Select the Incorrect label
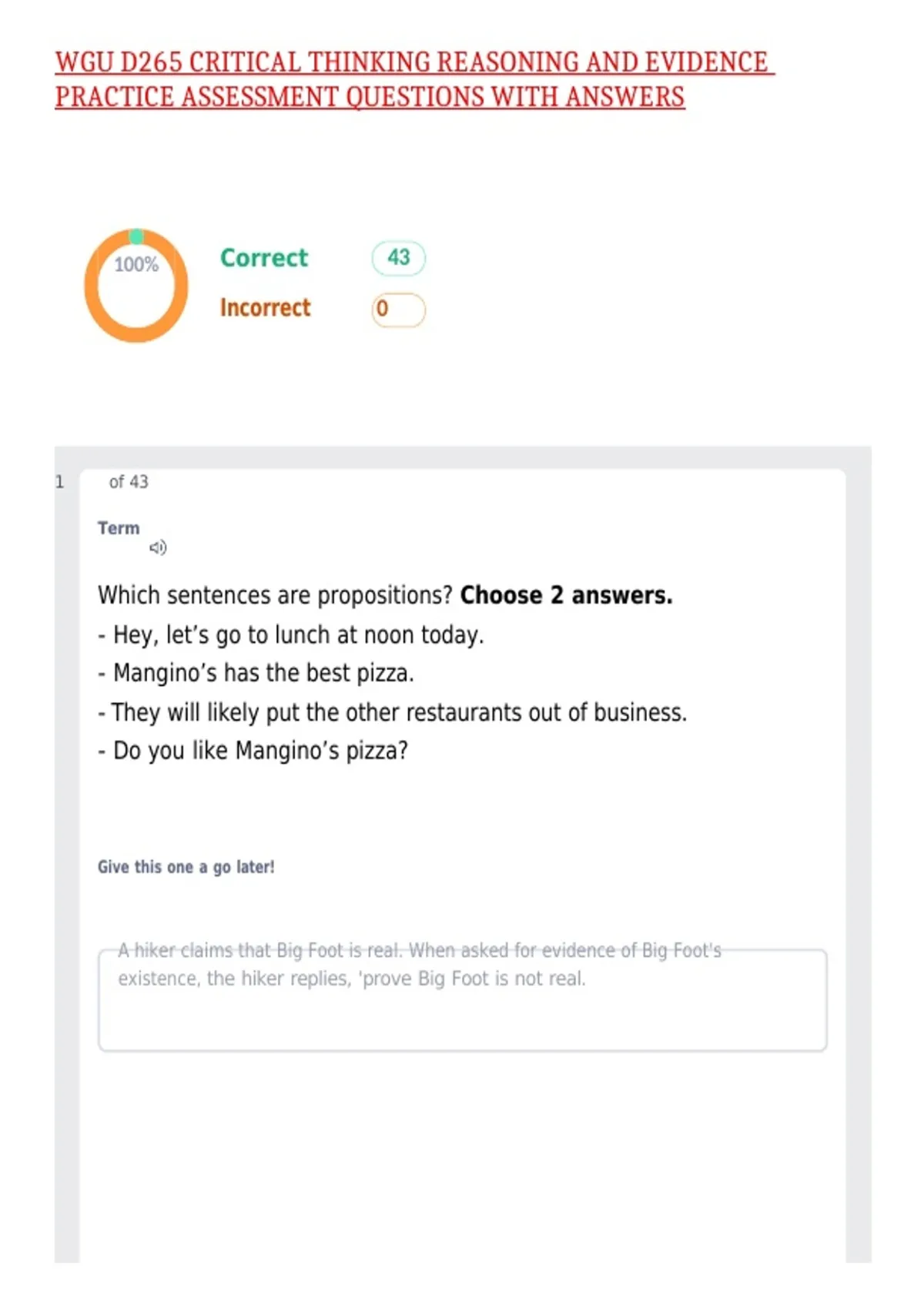Viewport: 924px width, 1309px height. point(265,308)
